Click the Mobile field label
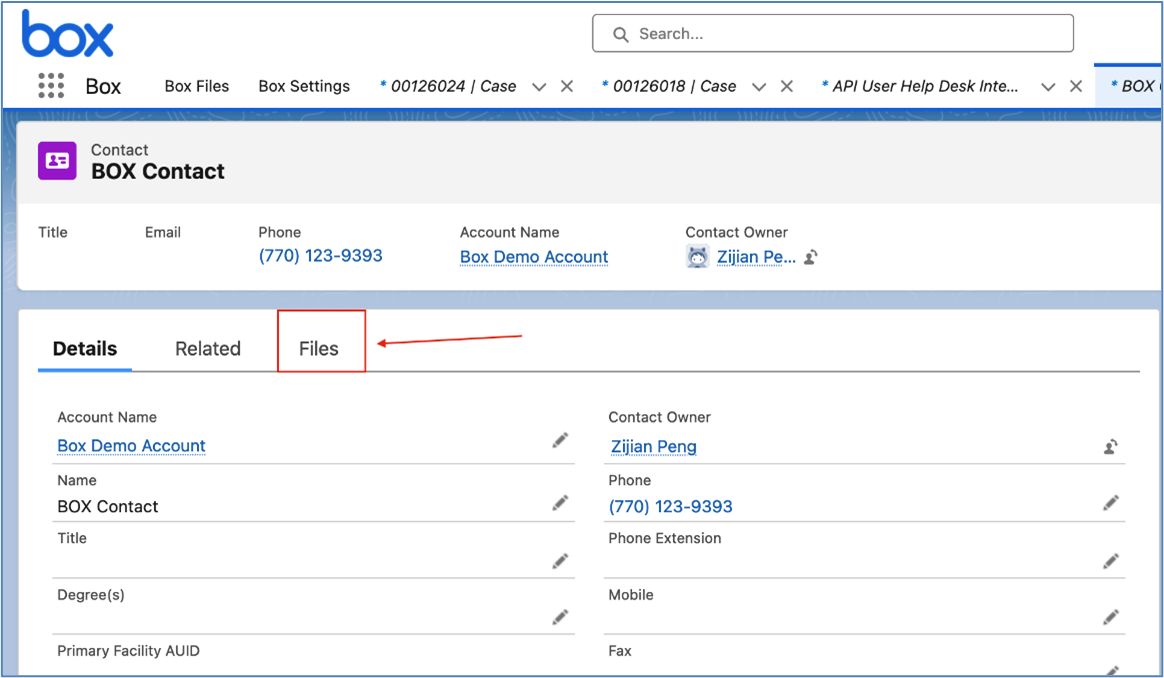The width and height of the screenshot is (1164, 678). click(631, 595)
